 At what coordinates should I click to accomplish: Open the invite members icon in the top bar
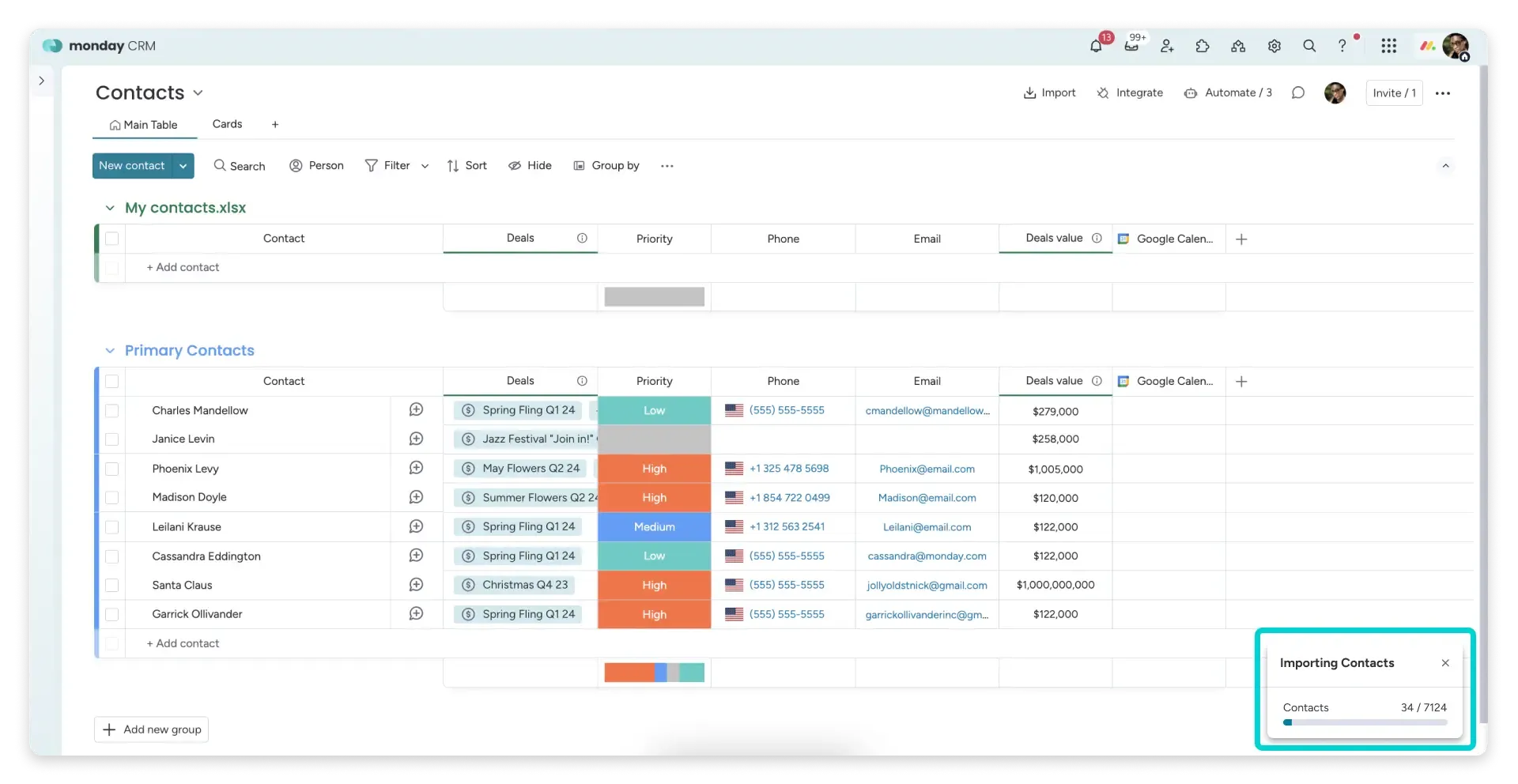(x=1167, y=46)
